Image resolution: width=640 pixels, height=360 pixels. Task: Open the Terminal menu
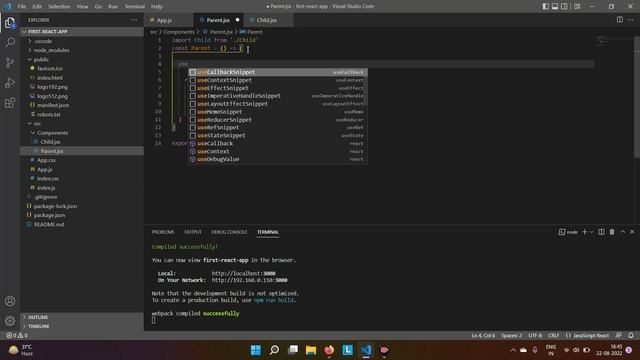(134, 6)
